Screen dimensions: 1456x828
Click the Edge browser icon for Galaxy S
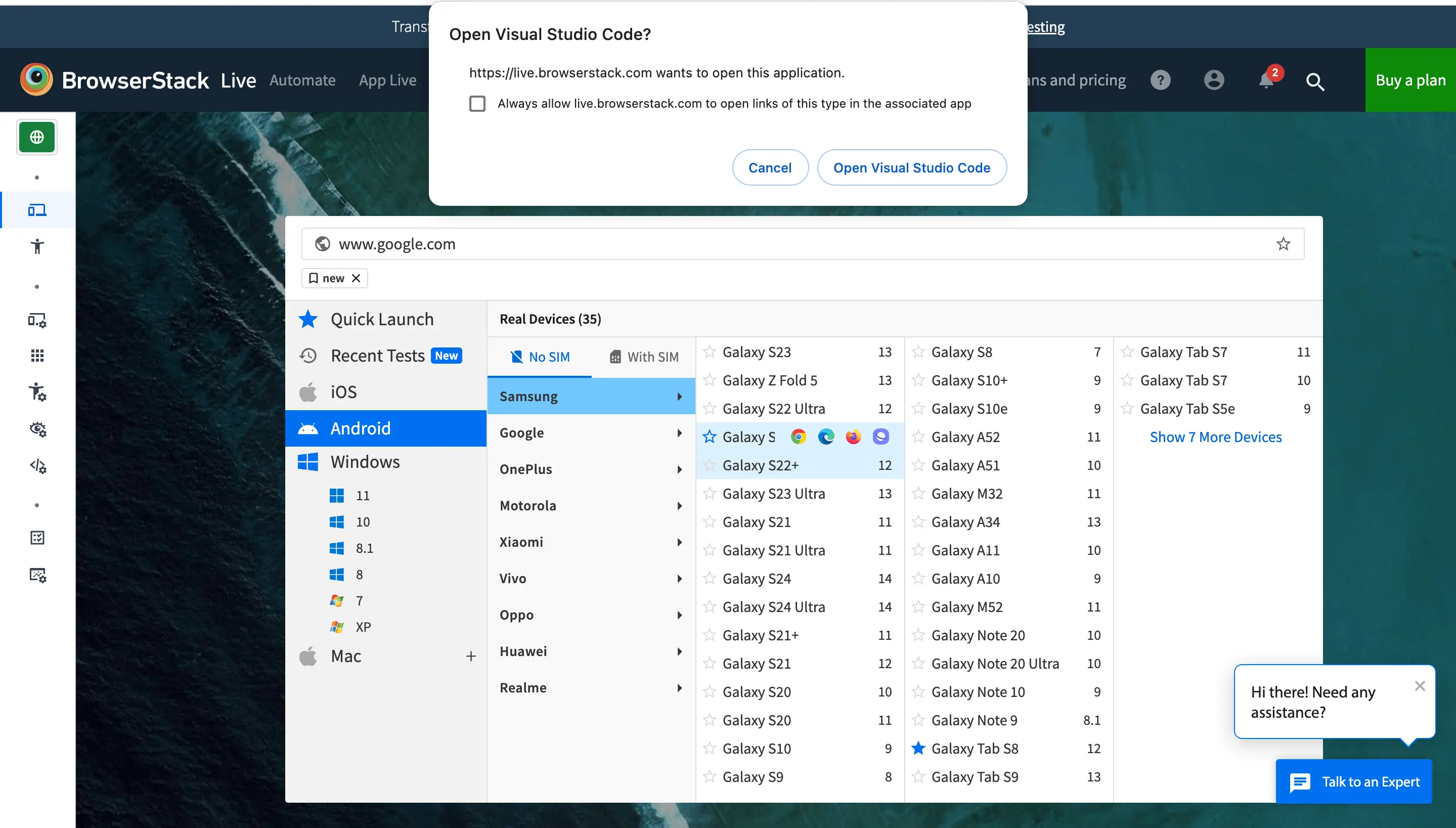click(825, 437)
